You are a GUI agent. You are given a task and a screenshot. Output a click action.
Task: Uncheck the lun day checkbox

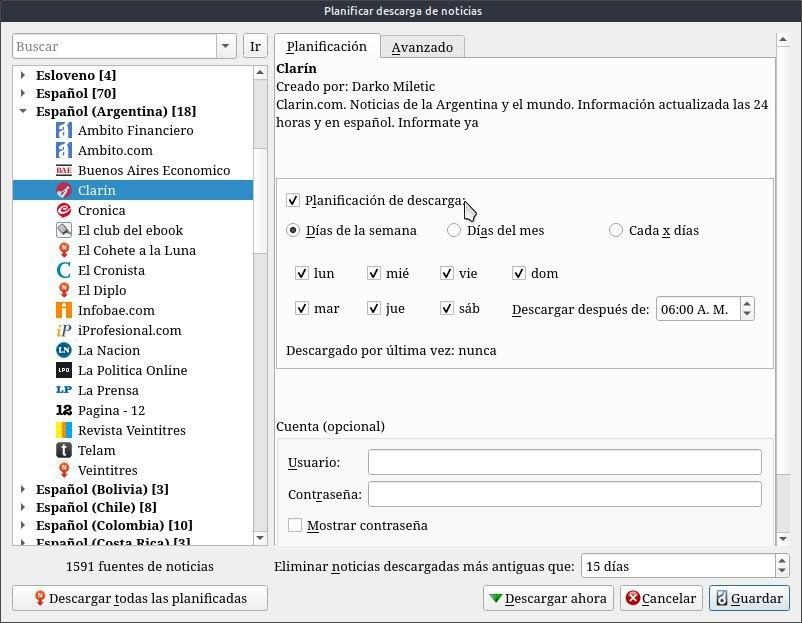[x=302, y=274]
